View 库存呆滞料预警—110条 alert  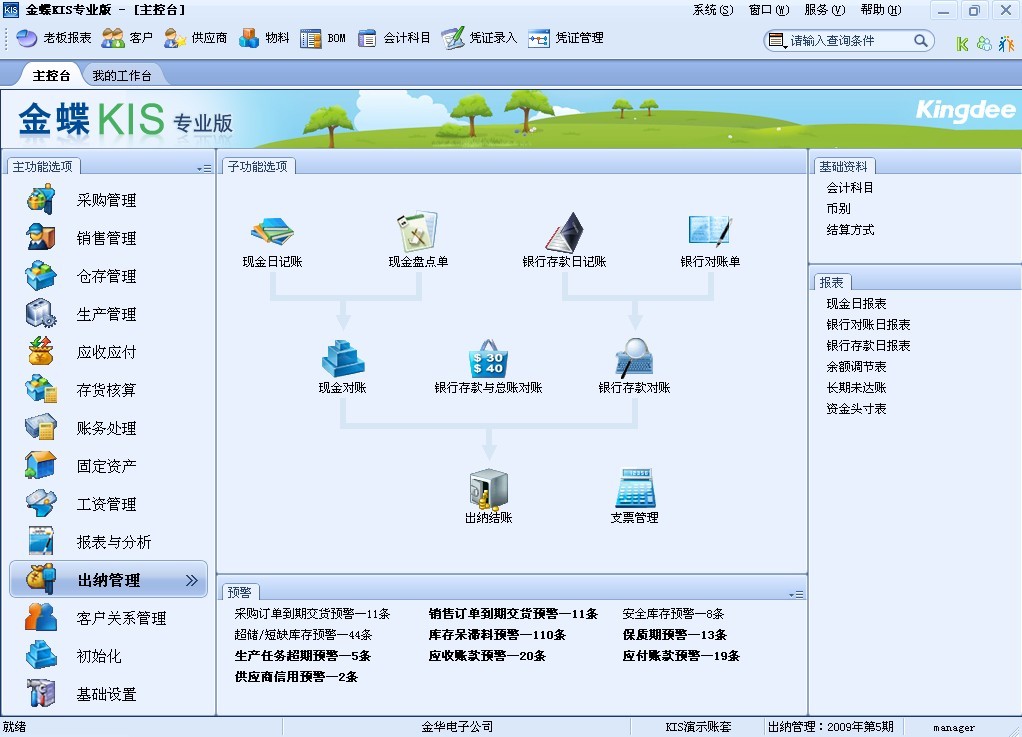497,635
